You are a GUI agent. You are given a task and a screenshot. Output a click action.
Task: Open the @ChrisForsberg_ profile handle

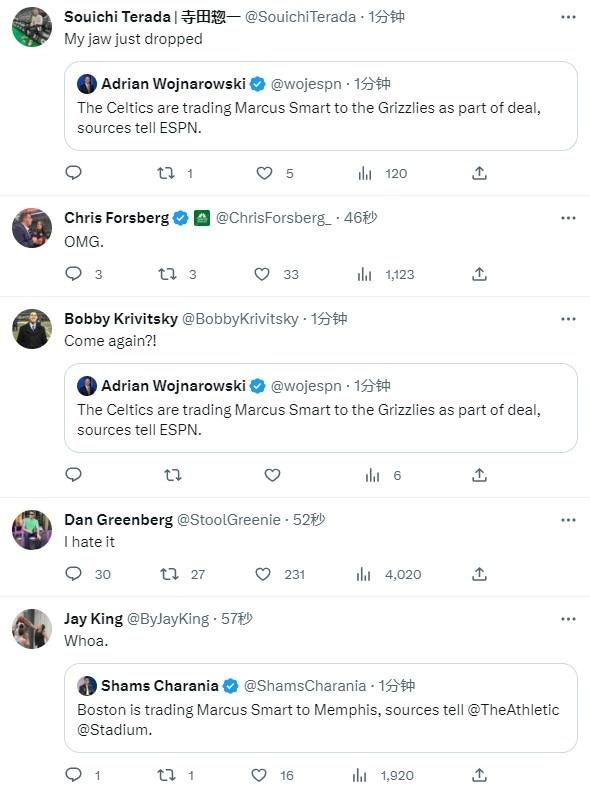(273, 218)
